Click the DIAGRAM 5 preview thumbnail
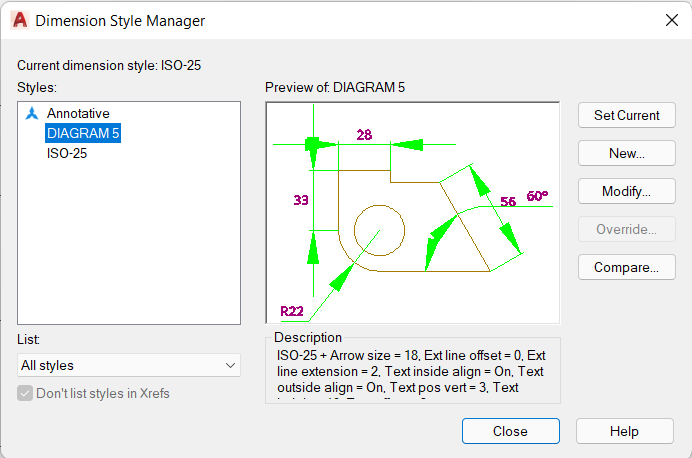The height and width of the screenshot is (458, 692). tap(413, 213)
